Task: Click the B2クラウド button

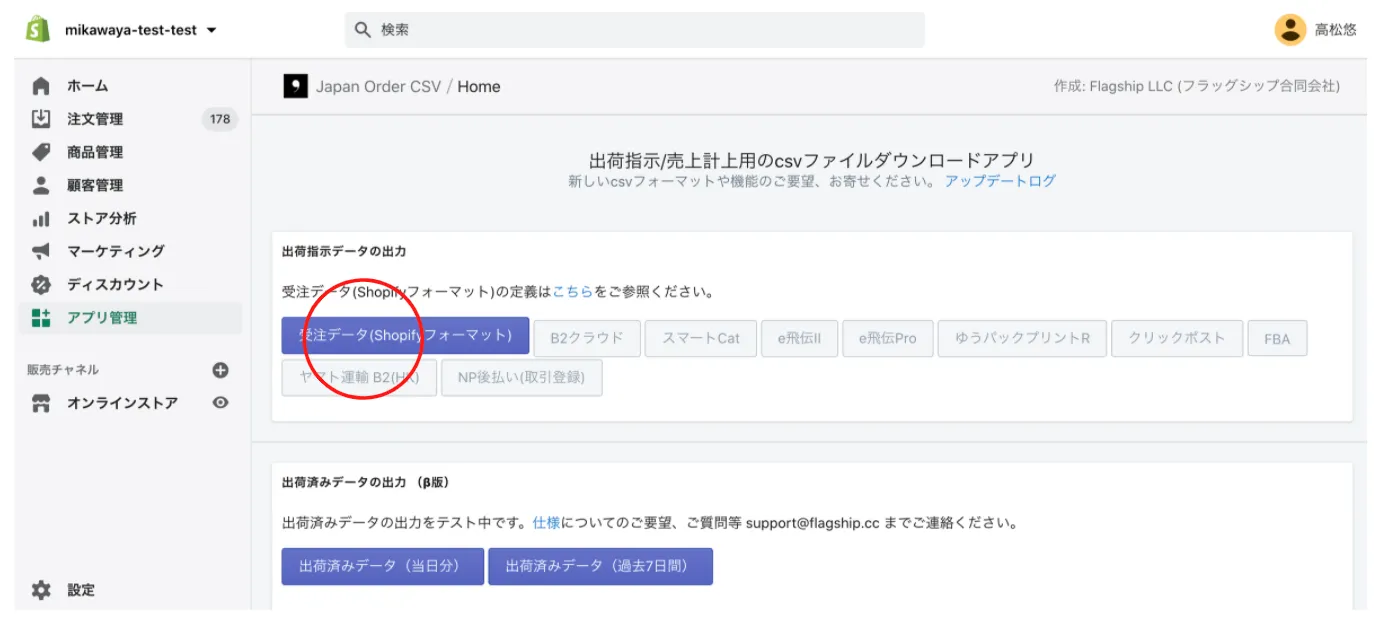Action: [587, 338]
